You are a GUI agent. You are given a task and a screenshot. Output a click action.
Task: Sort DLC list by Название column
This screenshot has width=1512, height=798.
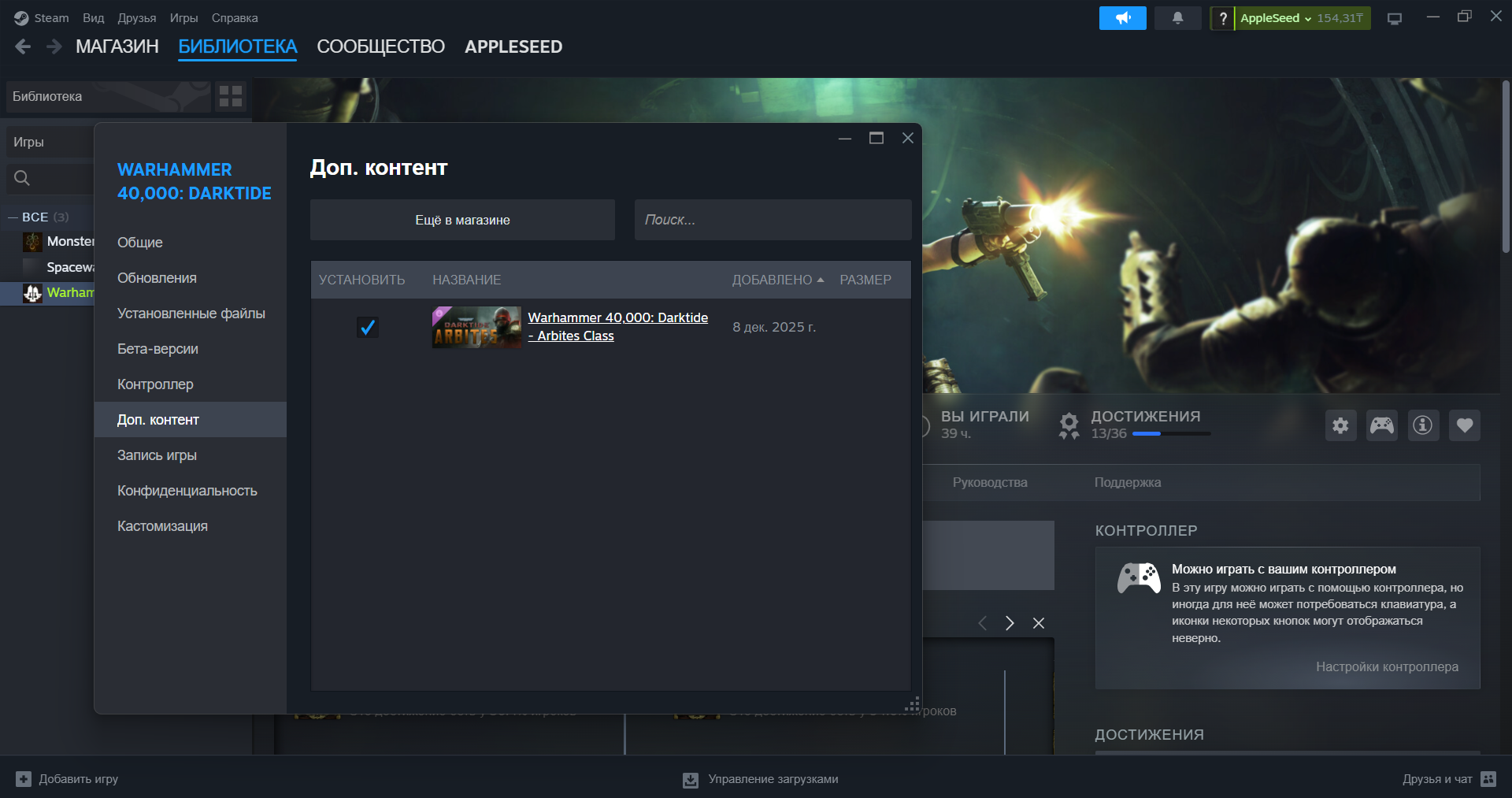pos(466,280)
